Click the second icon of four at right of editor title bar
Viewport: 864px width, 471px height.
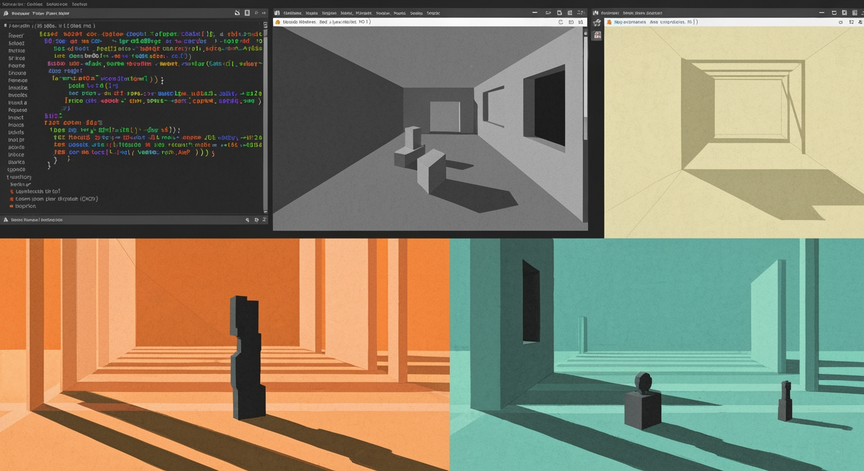tap(247, 13)
